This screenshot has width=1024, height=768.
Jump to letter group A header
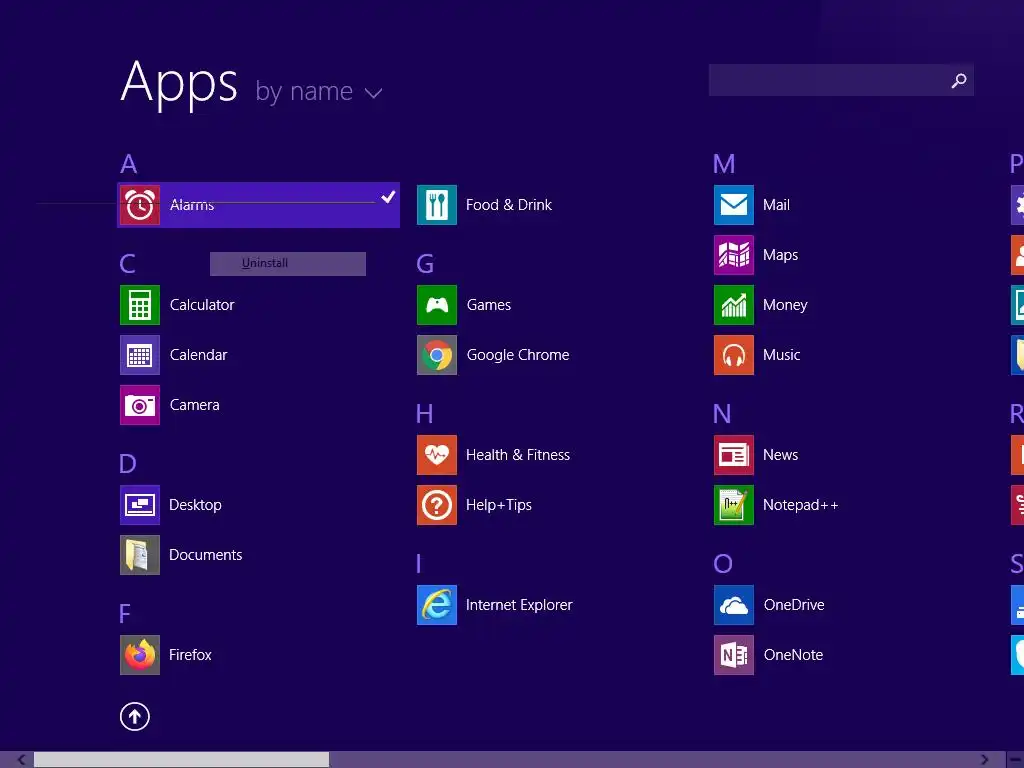tap(129, 164)
